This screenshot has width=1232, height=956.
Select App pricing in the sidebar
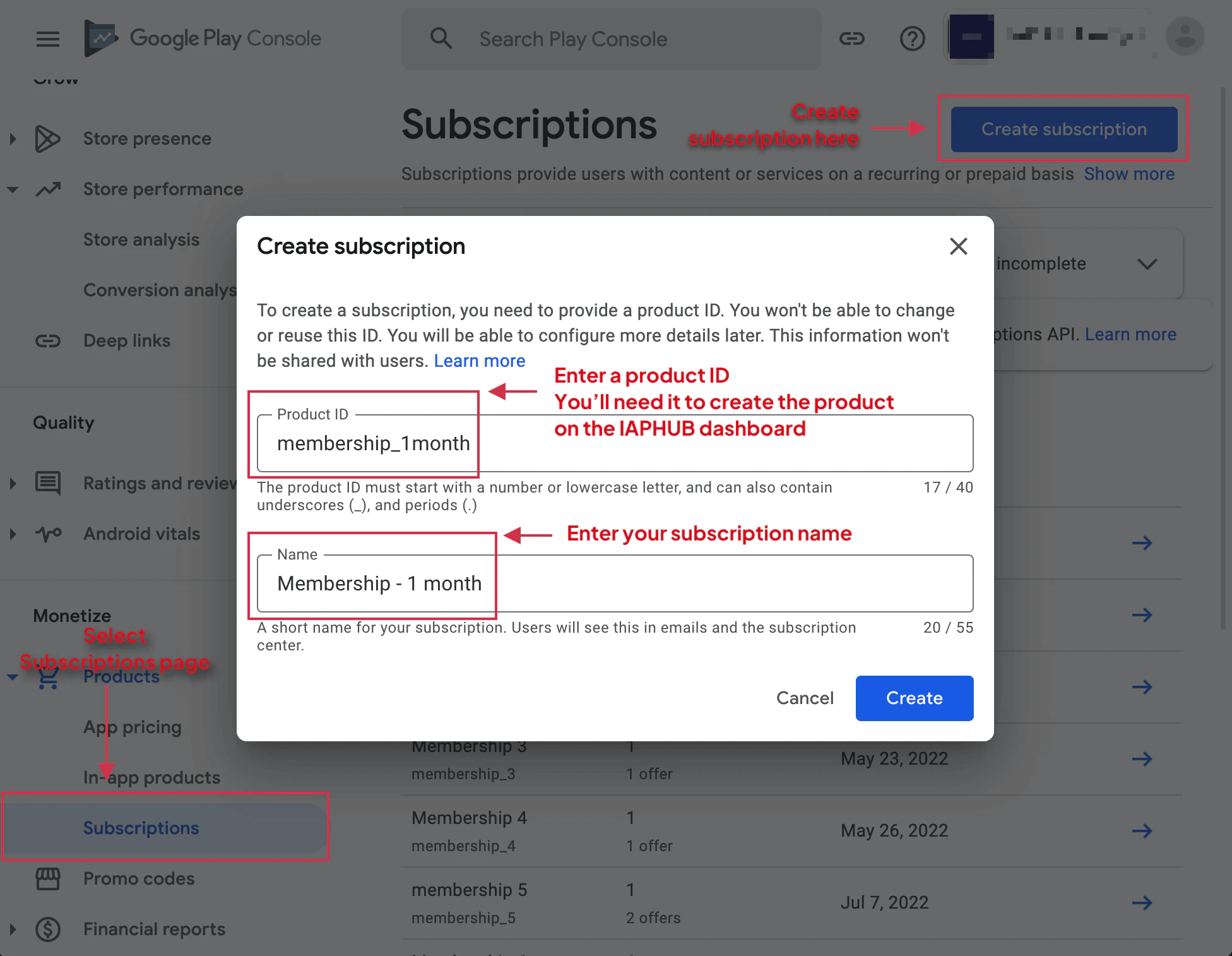tap(133, 727)
